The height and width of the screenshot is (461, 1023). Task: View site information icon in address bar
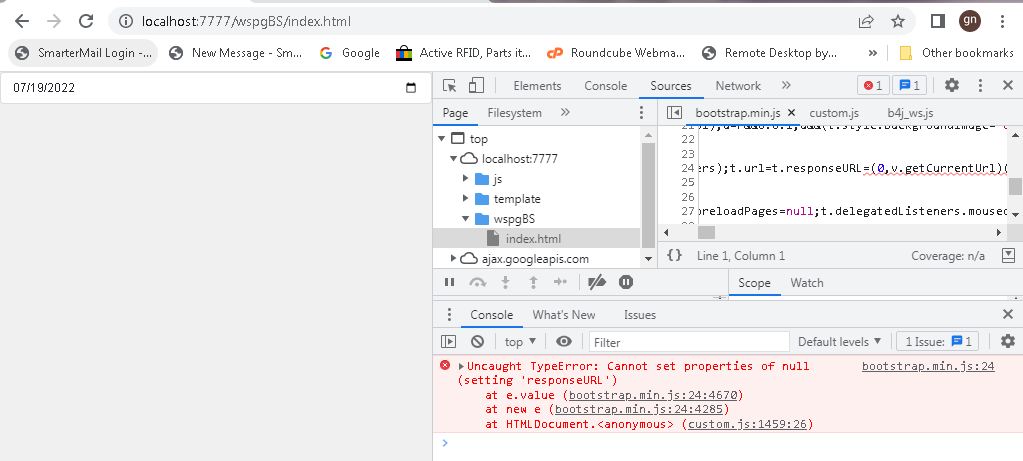coord(125,22)
